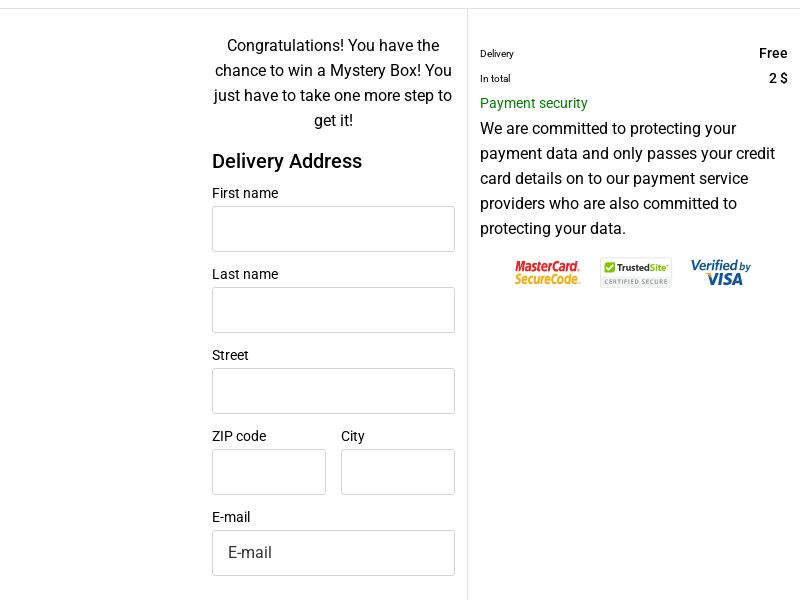Click the Congratulations Mystery Box message

[333, 83]
